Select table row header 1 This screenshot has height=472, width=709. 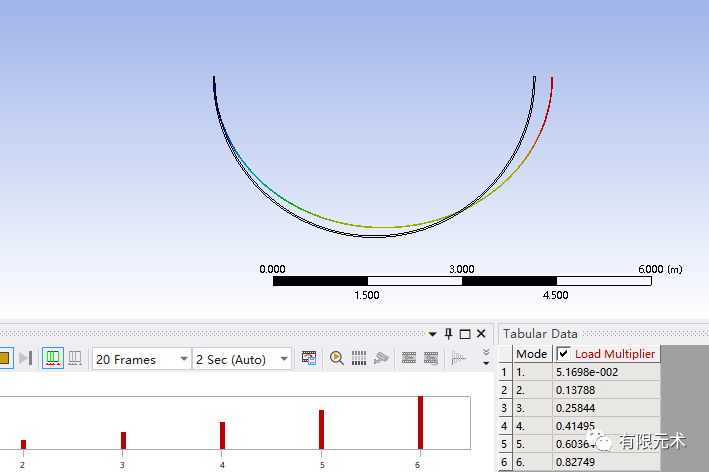[505, 372]
